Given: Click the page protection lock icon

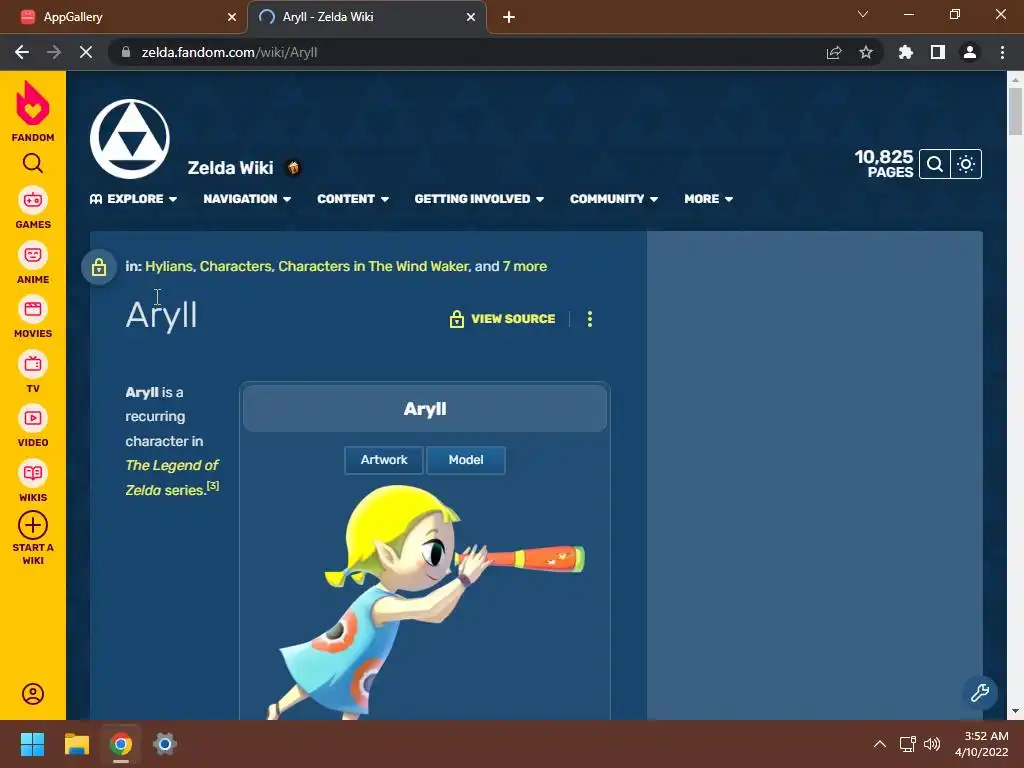Looking at the screenshot, I should (x=99, y=267).
